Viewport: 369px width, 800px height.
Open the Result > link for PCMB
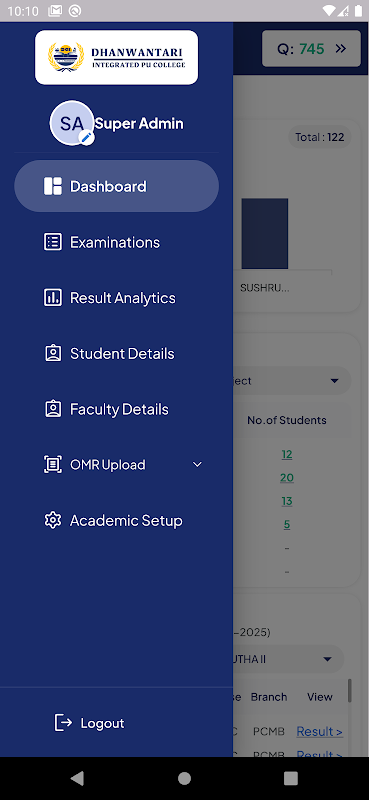[319, 731]
